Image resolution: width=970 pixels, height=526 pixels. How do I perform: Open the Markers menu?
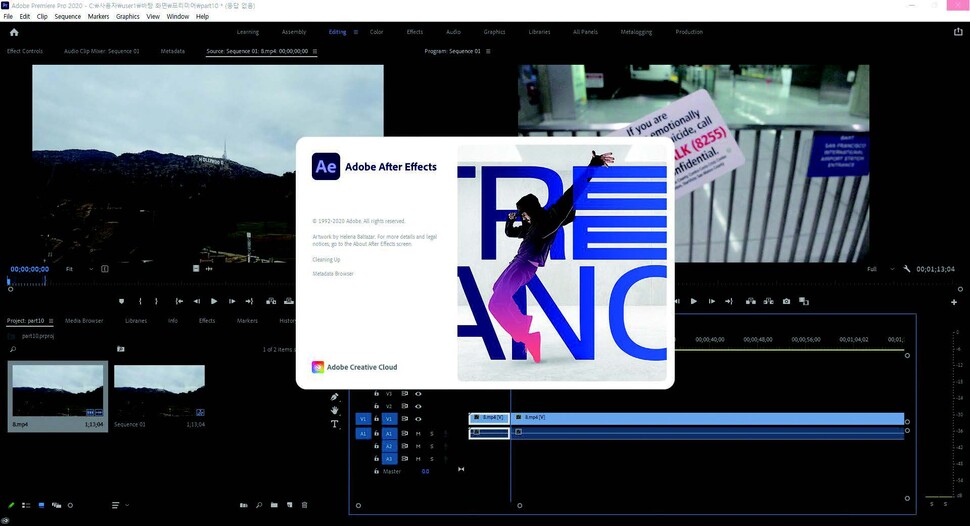(98, 17)
